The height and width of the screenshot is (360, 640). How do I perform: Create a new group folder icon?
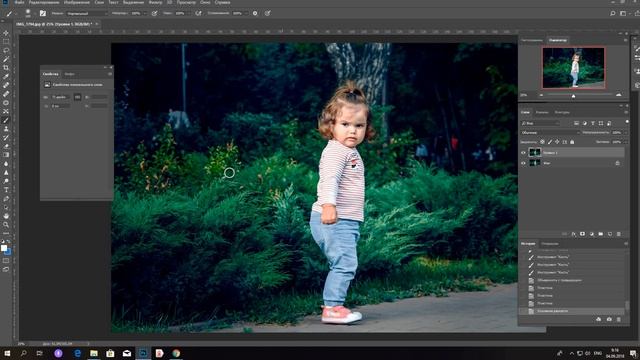coord(600,234)
